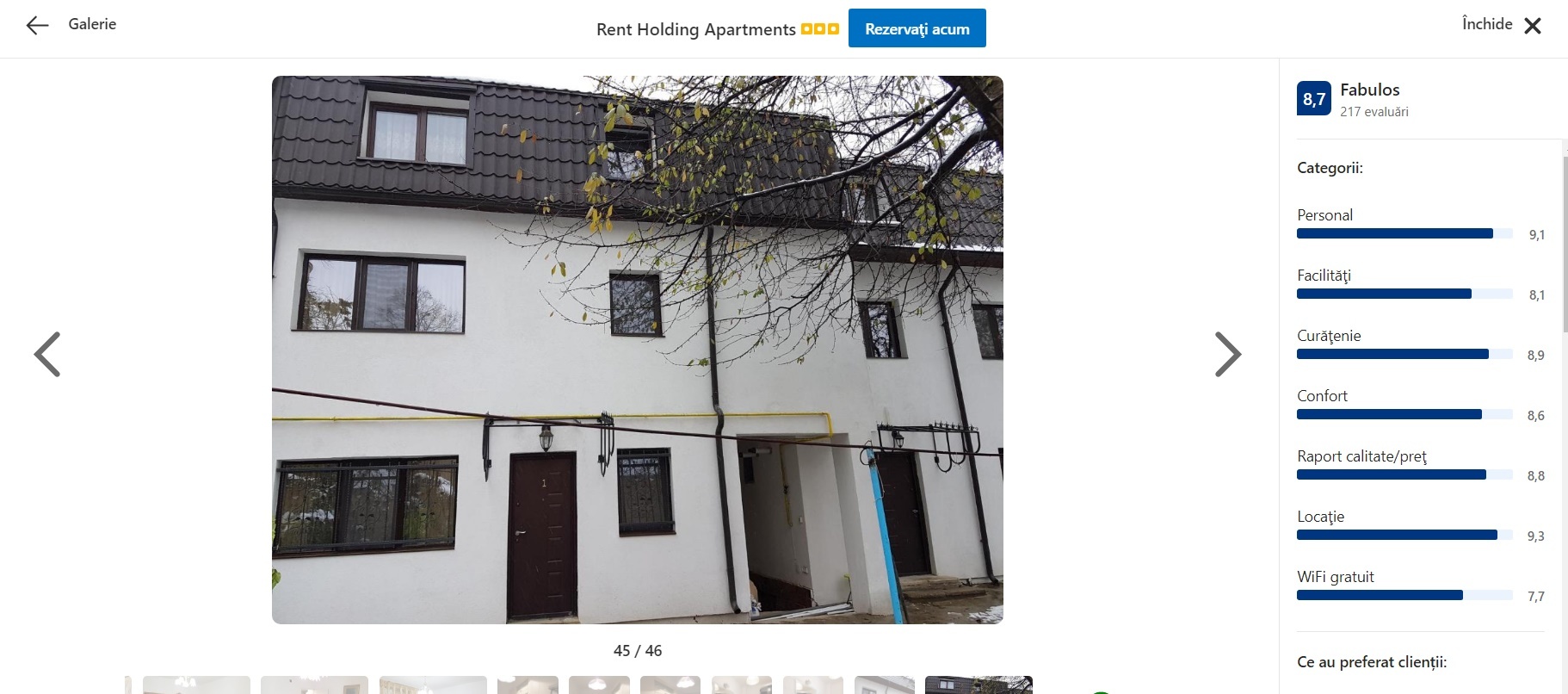Click the Raport calitate/preț rating bar

click(x=1404, y=474)
